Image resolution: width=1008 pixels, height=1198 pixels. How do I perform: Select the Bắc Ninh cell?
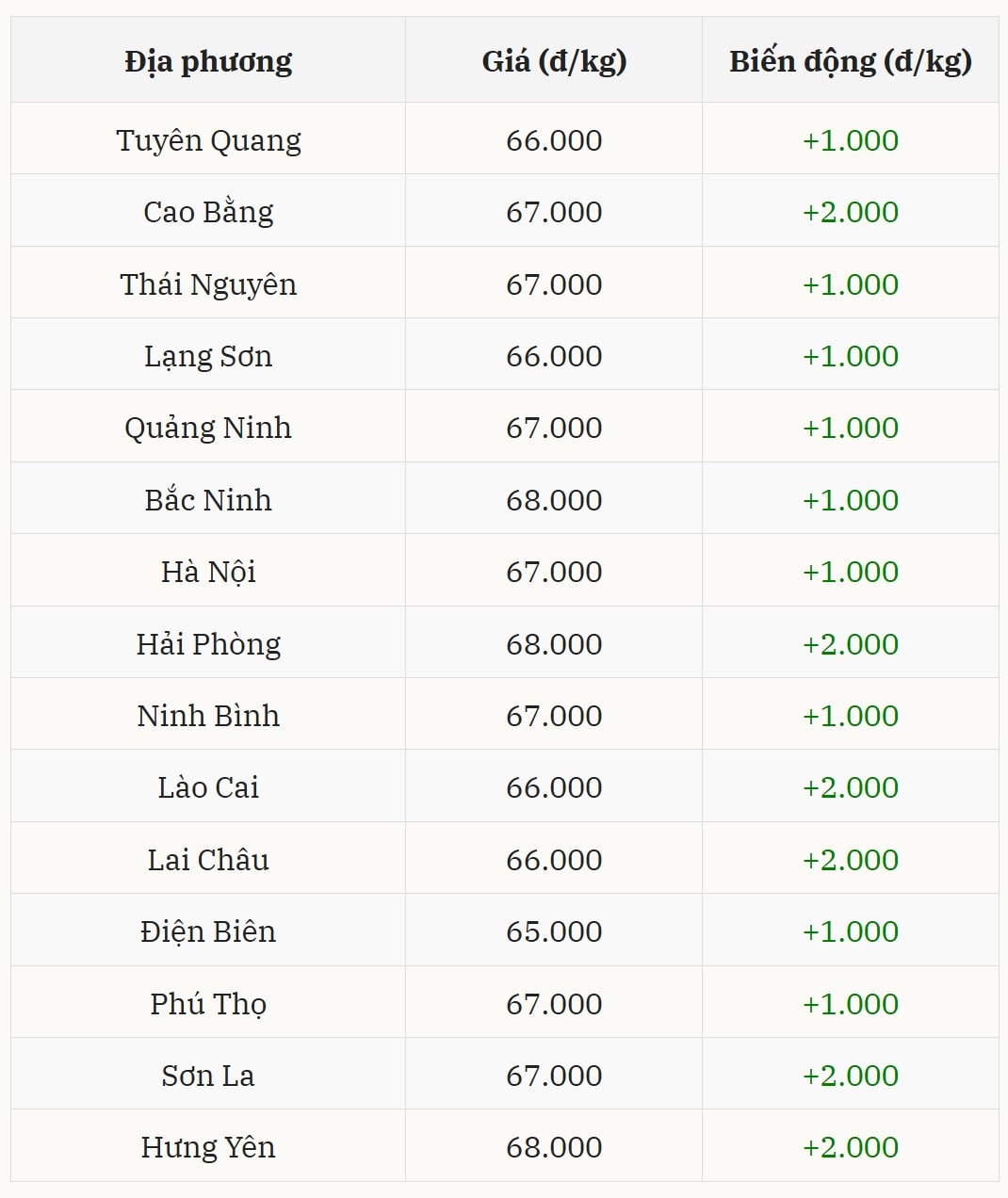[208, 500]
